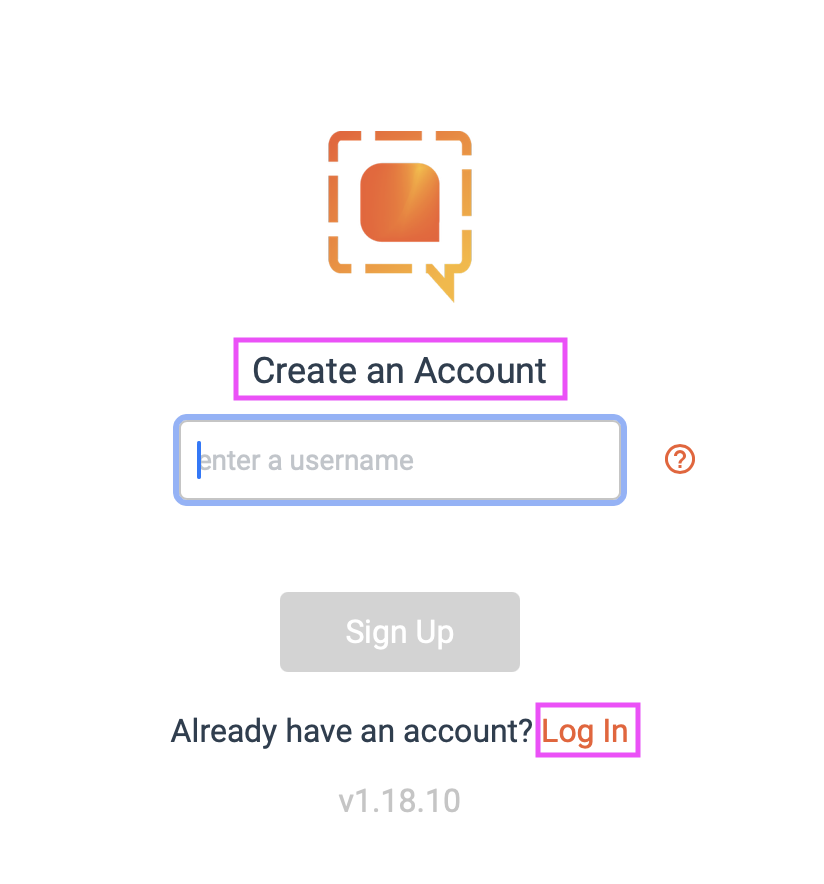The height and width of the screenshot is (884, 824).
Task: Click the orange help icon beside the username field
Action: click(680, 459)
